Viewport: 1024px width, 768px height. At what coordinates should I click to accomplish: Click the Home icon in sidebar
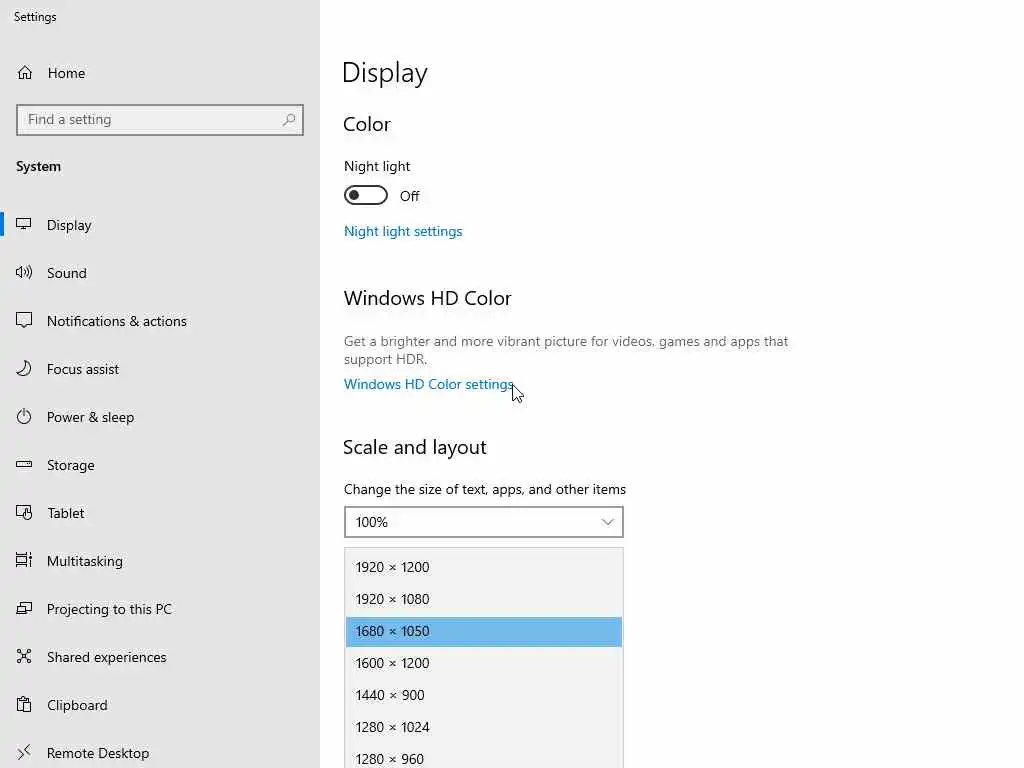tap(25, 72)
